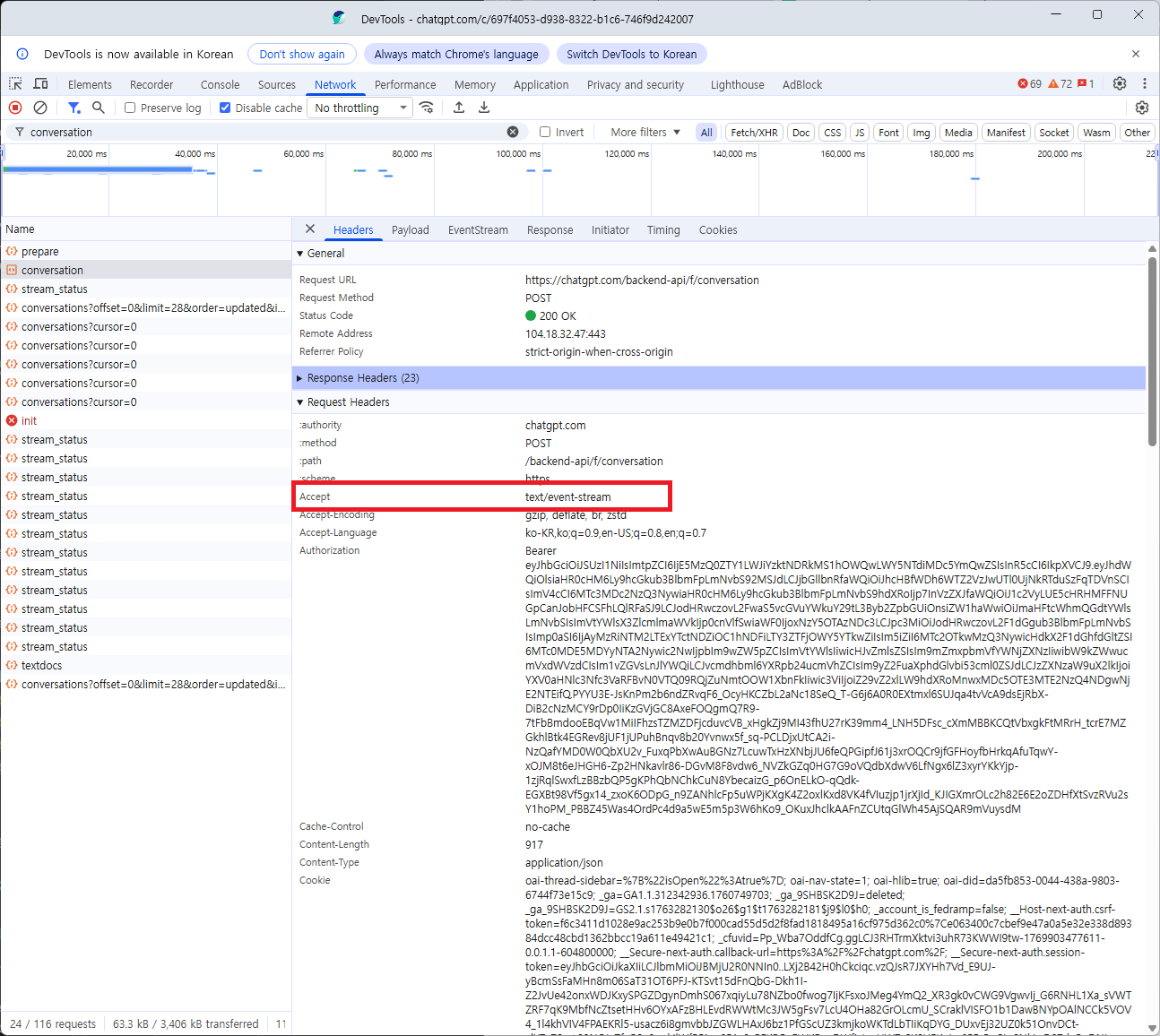The image size is (1160, 1036).
Task: Click Switch DevTools to Korean button
Action: tap(632, 54)
